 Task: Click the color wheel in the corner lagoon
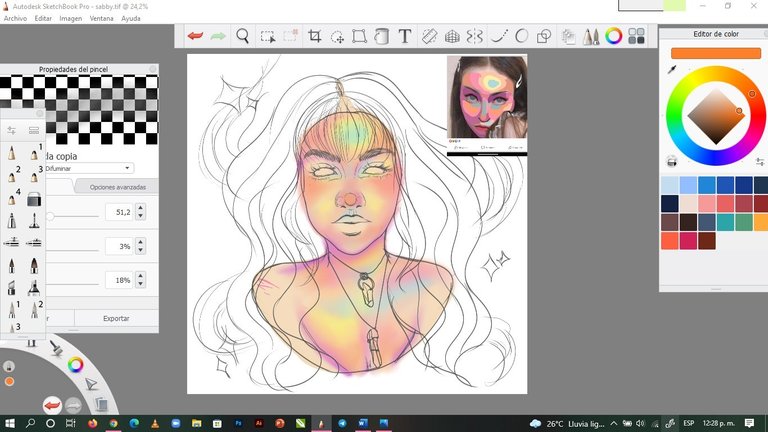point(75,365)
